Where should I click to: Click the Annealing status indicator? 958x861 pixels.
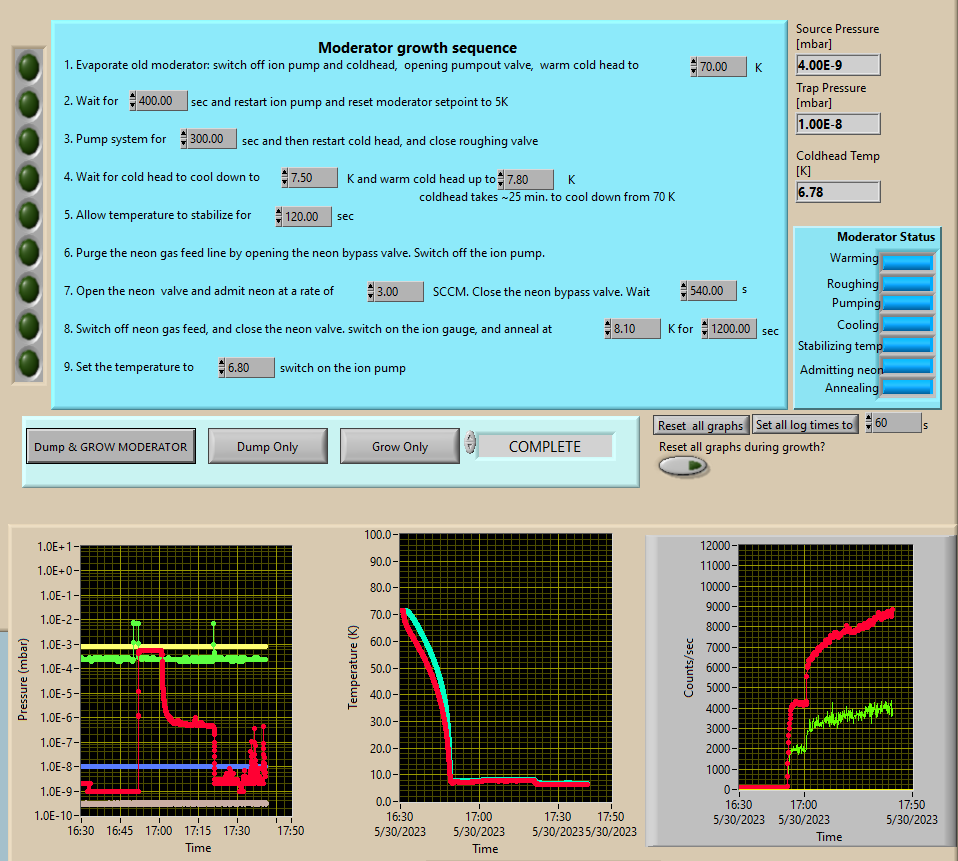click(907, 387)
